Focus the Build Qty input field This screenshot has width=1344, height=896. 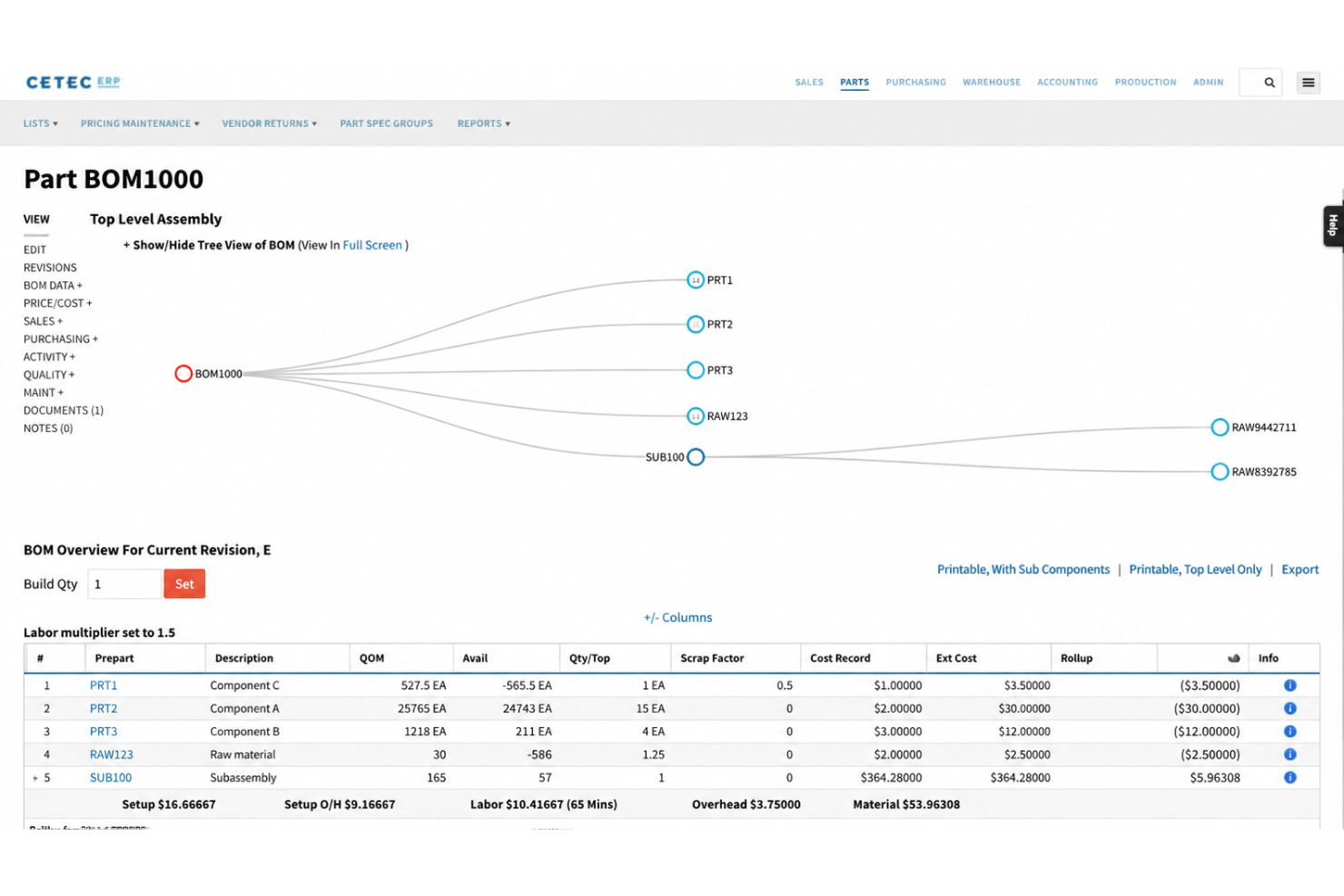tap(124, 584)
